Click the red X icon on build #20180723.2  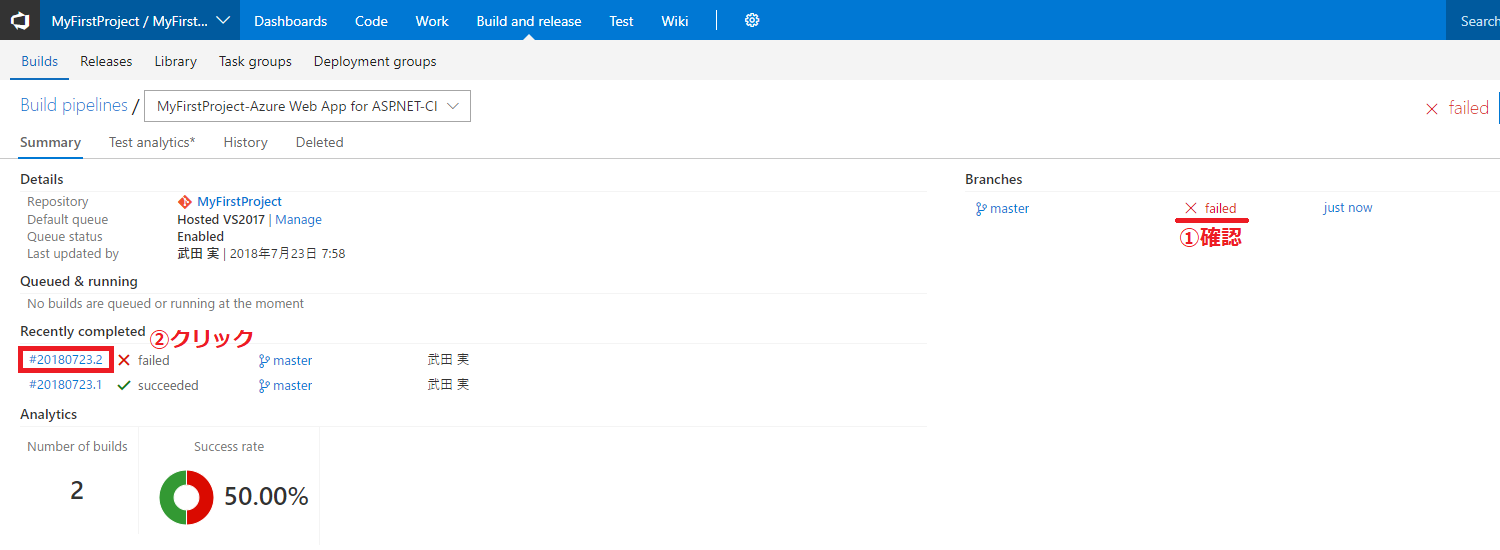click(124, 360)
